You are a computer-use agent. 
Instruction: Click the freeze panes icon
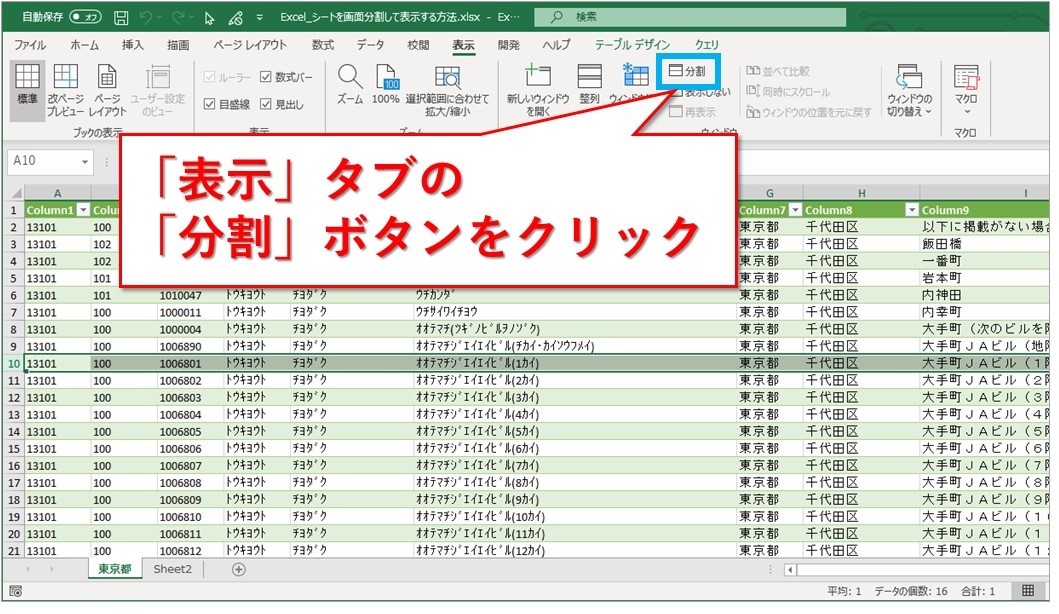(635, 76)
